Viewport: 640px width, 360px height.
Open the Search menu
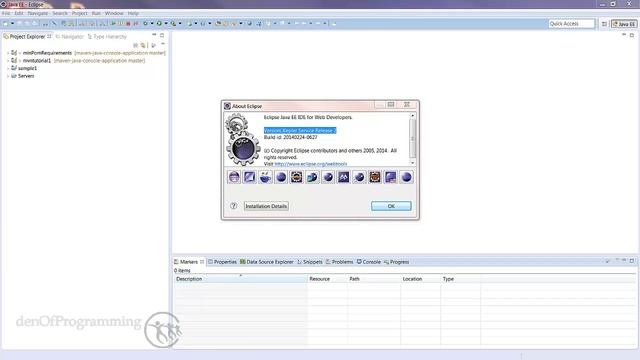pyautogui.click(x=60, y=13)
